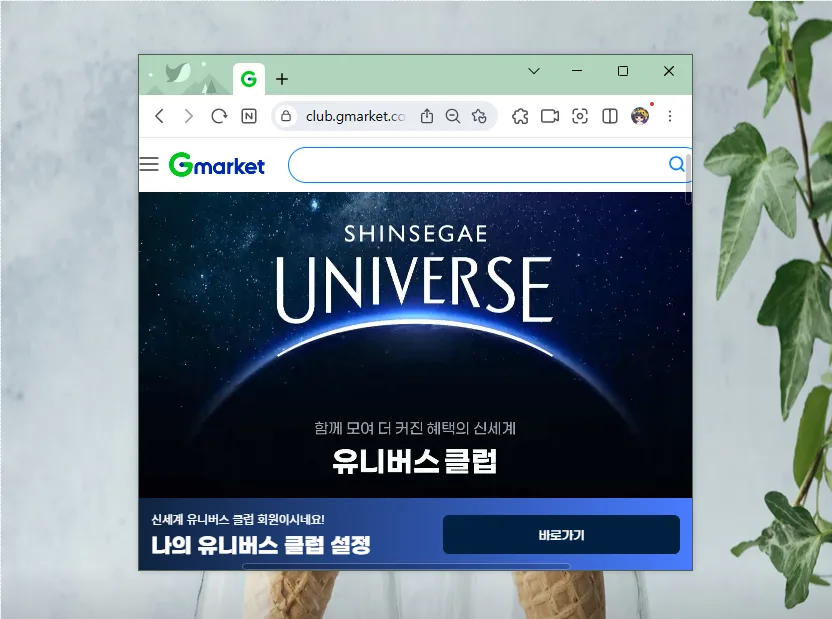Open the side panel icon

click(610, 116)
